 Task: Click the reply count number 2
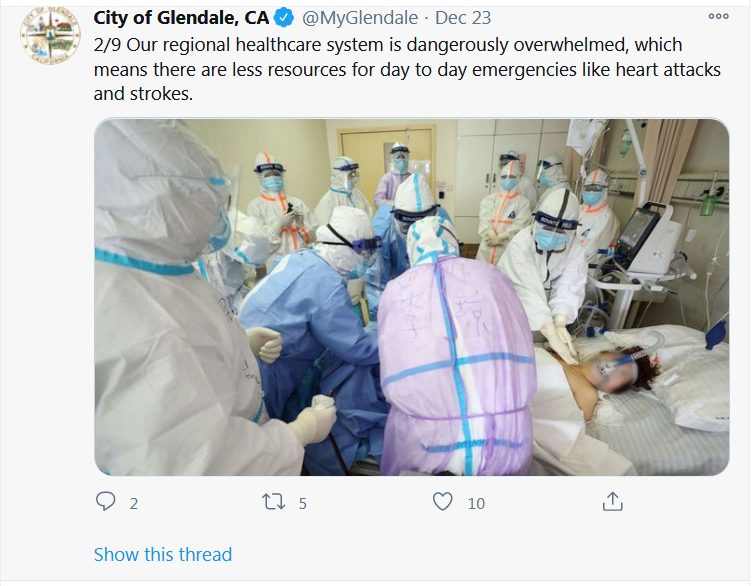(x=134, y=503)
